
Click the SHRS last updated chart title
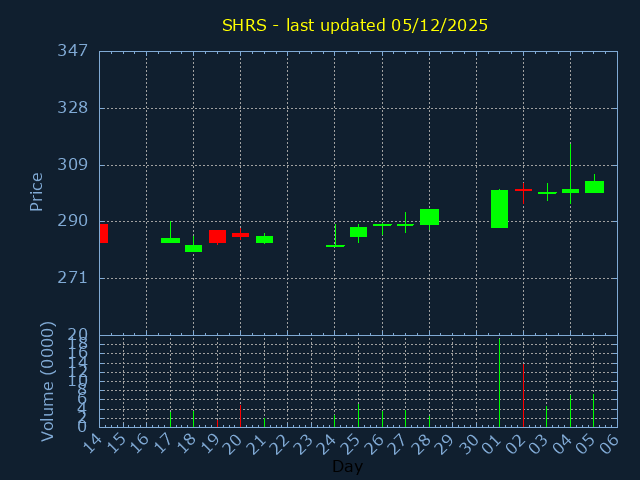point(355,25)
